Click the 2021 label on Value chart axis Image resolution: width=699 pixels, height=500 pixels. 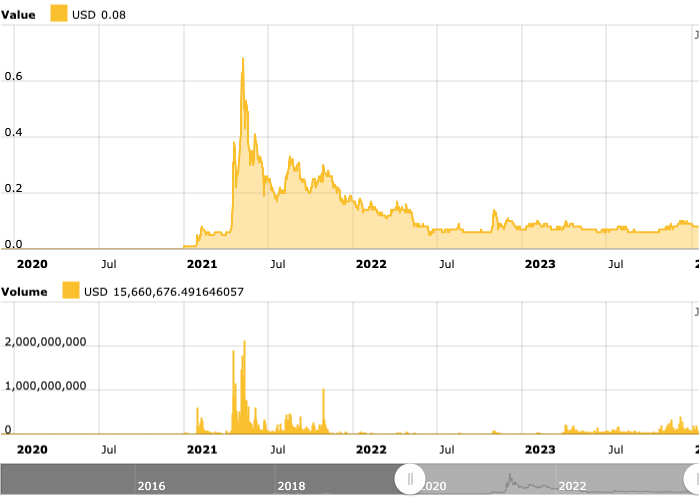[x=202, y=264]
